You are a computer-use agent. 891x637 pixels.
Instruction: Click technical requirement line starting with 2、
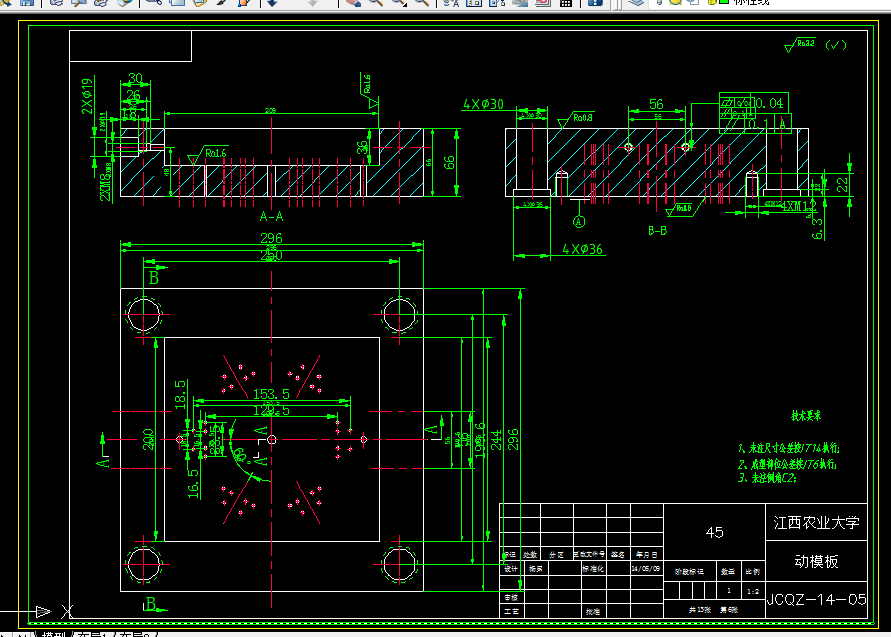point(787,464)
